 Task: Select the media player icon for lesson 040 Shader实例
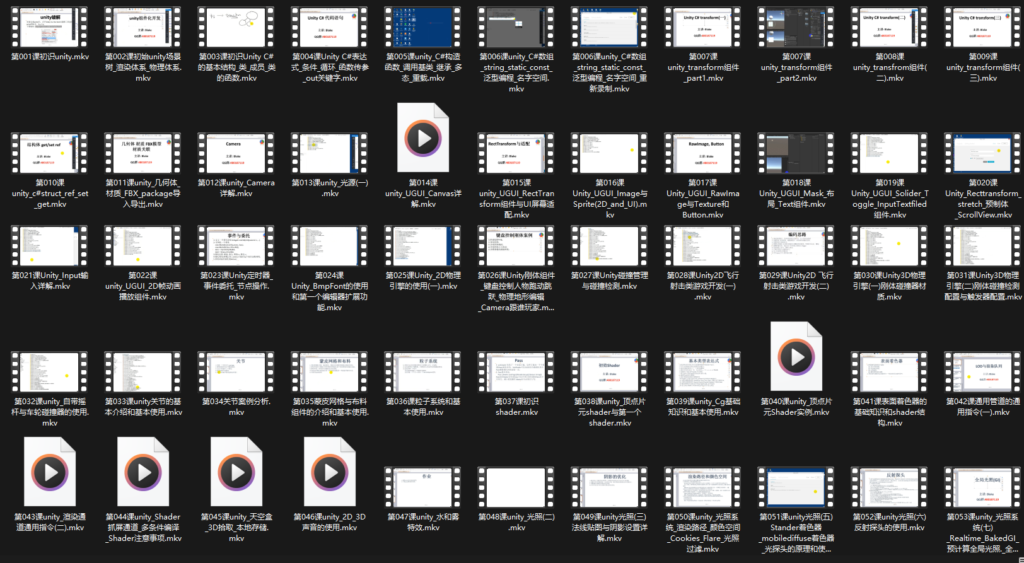click(x=796, y=357)
